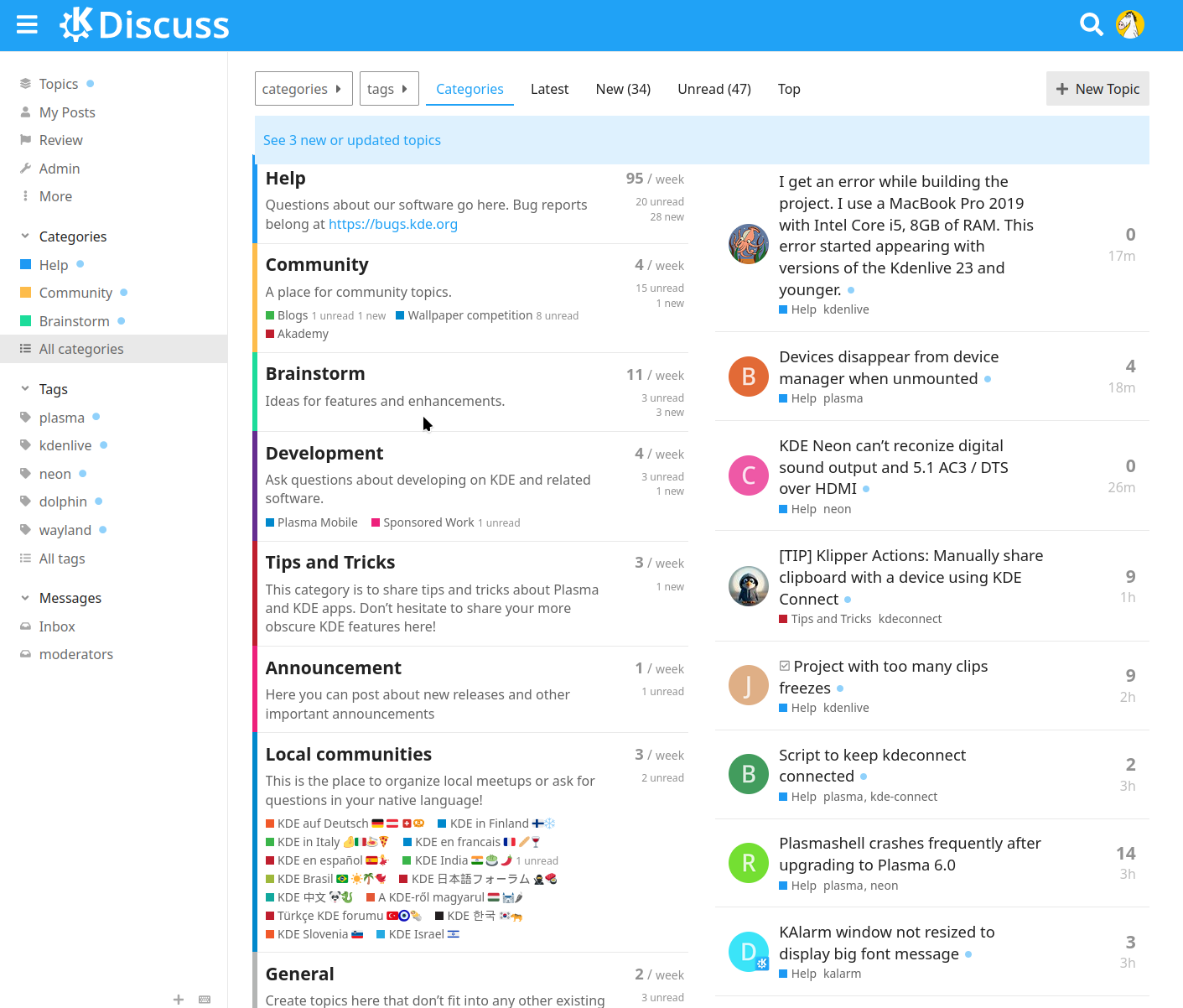Open green R avatar on Plasmashell crashes topic
Image resolution: width=1183 pixels, height=1008 pixels.
(x=749, y=863)
